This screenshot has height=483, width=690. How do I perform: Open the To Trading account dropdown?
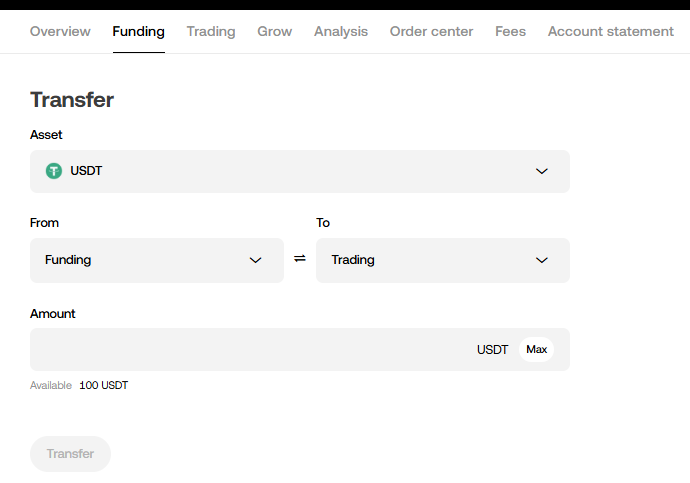click(443, 260)
